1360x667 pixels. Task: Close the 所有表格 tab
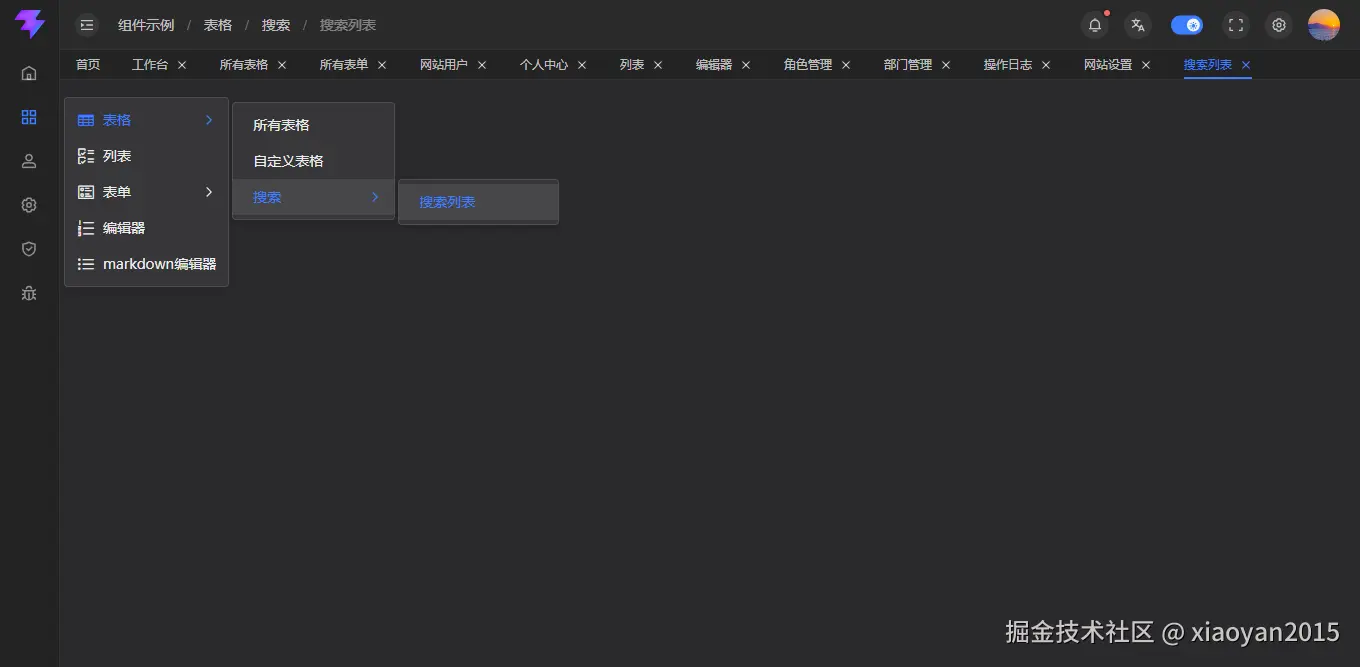tap(282, 65)
